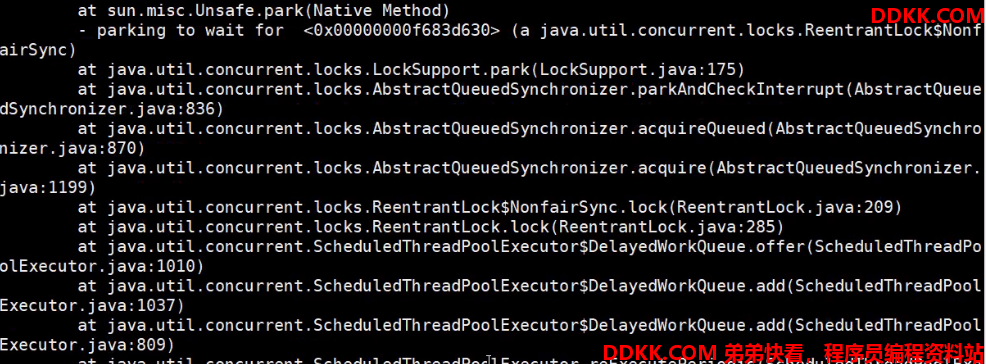Click the bottom DDKK.COM 弟弟快看 banner text
The image size is (986, 364).
click(794, 351)
